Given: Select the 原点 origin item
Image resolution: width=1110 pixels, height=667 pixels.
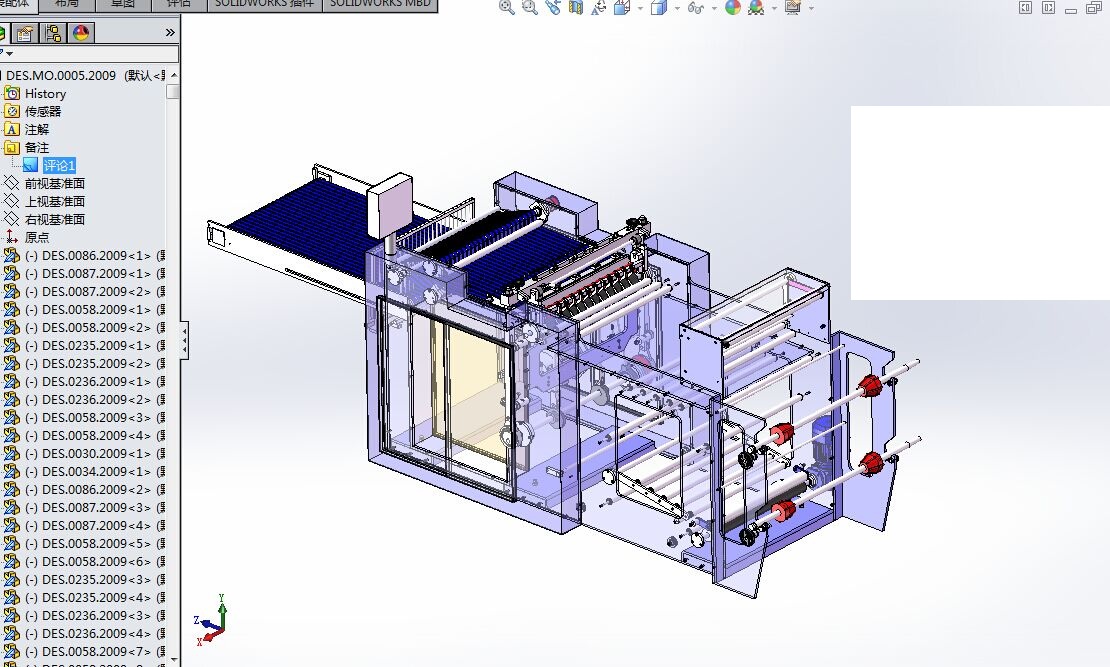Looking at the screenshot, I should (x=37, y=237).
